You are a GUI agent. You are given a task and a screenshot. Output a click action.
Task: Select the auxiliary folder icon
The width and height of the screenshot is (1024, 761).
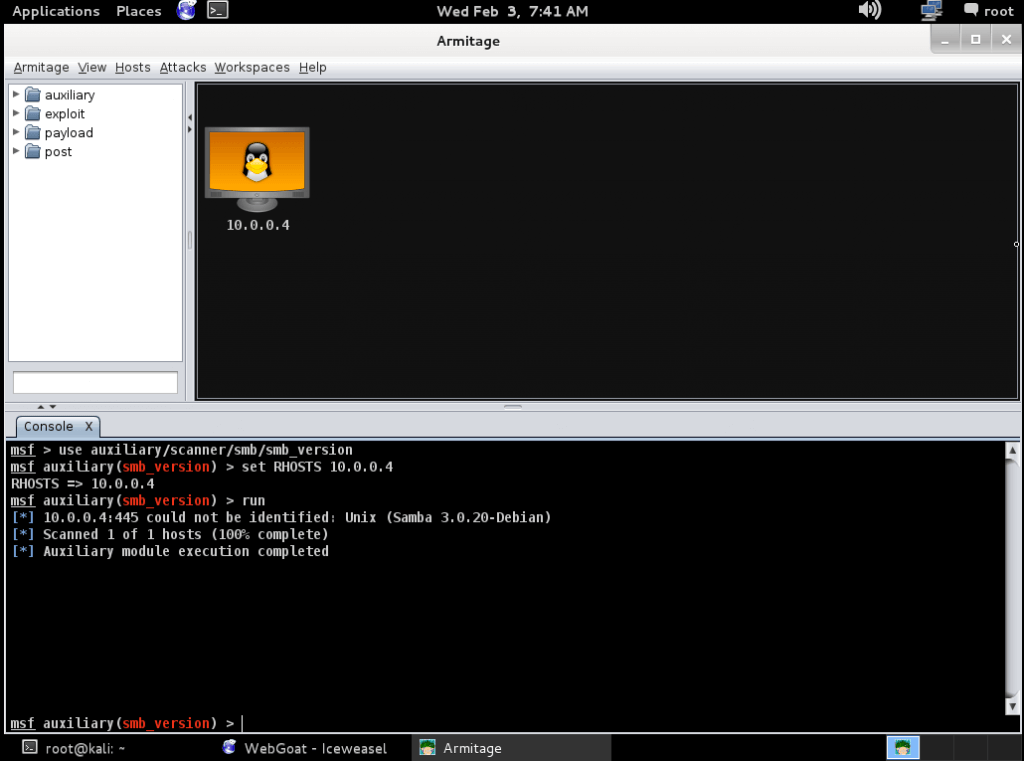pyautogui.click(x=33, y=95)
